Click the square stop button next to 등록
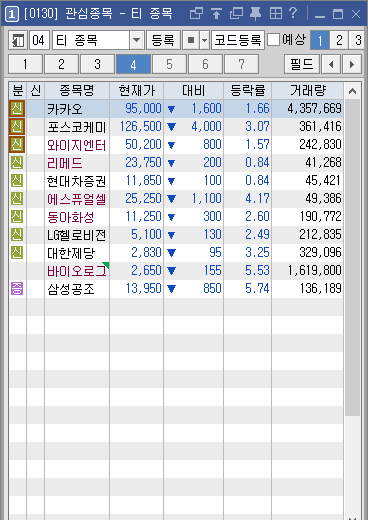The width and height of the screenshot is (368, 520). 191,40
